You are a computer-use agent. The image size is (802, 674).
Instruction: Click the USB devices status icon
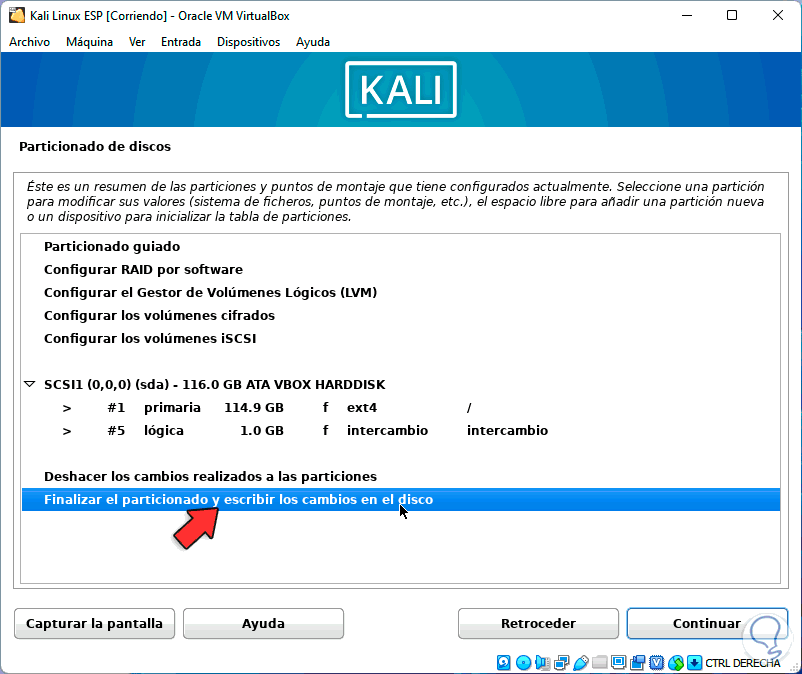click(x=581, y=663)
